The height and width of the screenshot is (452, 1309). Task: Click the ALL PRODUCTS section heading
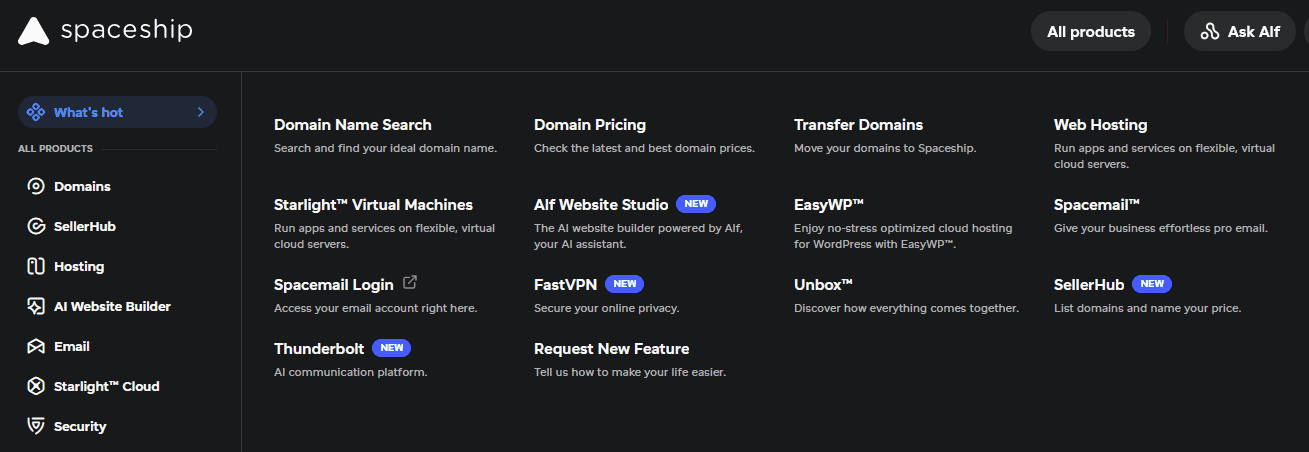55,149
